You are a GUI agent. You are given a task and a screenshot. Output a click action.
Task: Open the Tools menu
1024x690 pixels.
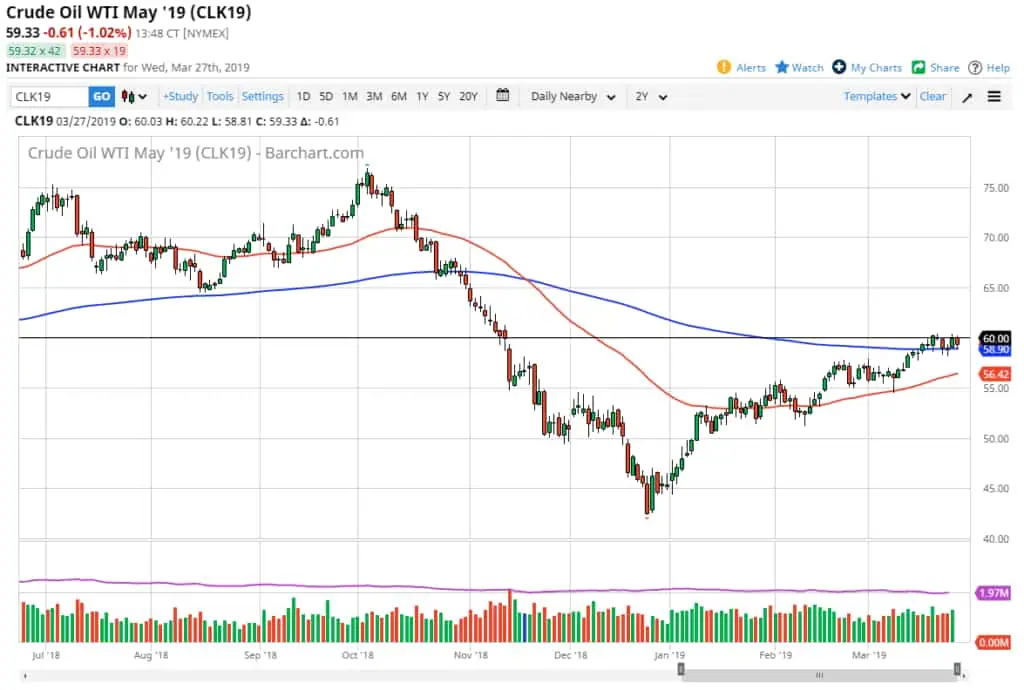pyautogui.click(x=220, y=97)
